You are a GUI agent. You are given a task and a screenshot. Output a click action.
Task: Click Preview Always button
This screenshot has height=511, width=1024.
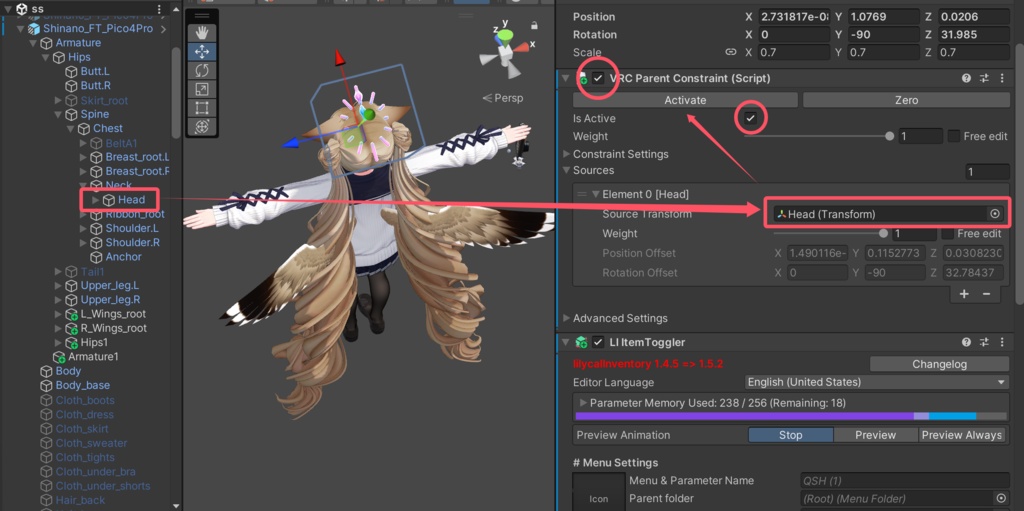[x=961, y=435]
